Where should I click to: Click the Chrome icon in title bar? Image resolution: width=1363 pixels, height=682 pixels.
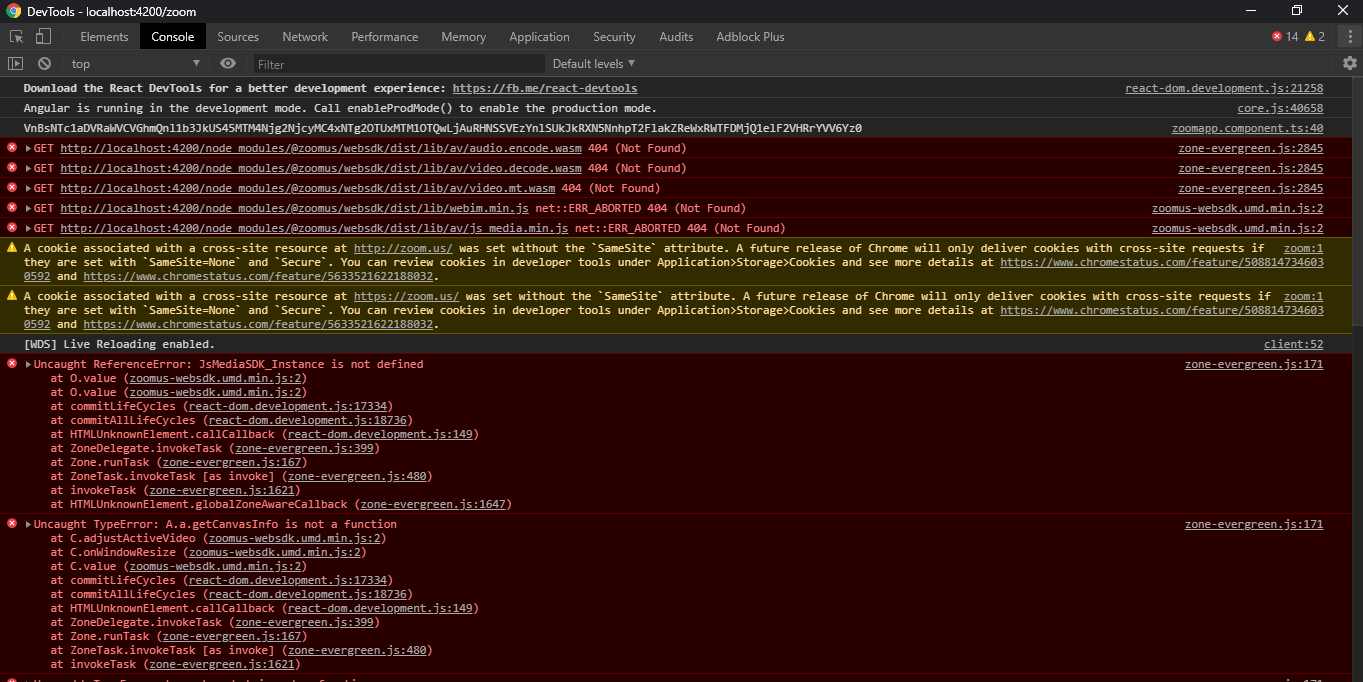[x=14, y=11]
